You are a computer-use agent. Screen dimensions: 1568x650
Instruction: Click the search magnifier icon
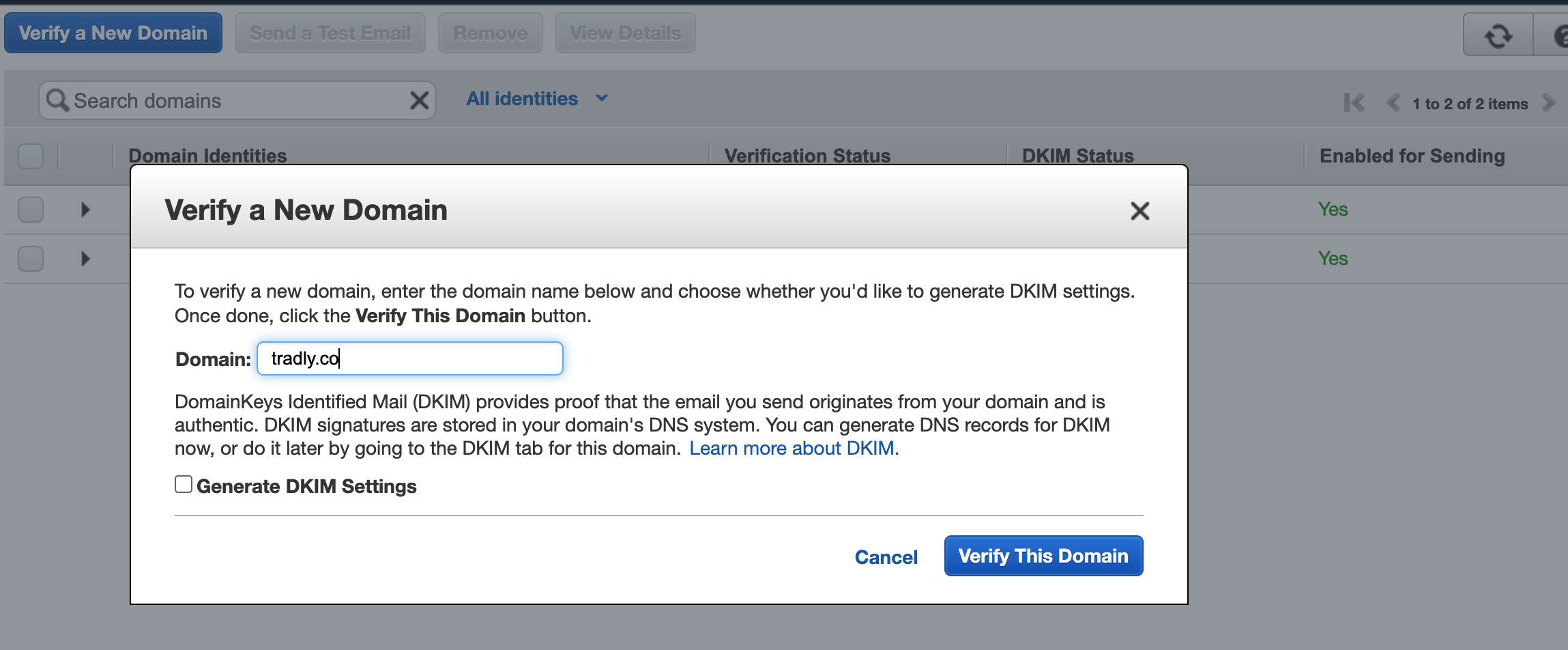pos(57,101)
